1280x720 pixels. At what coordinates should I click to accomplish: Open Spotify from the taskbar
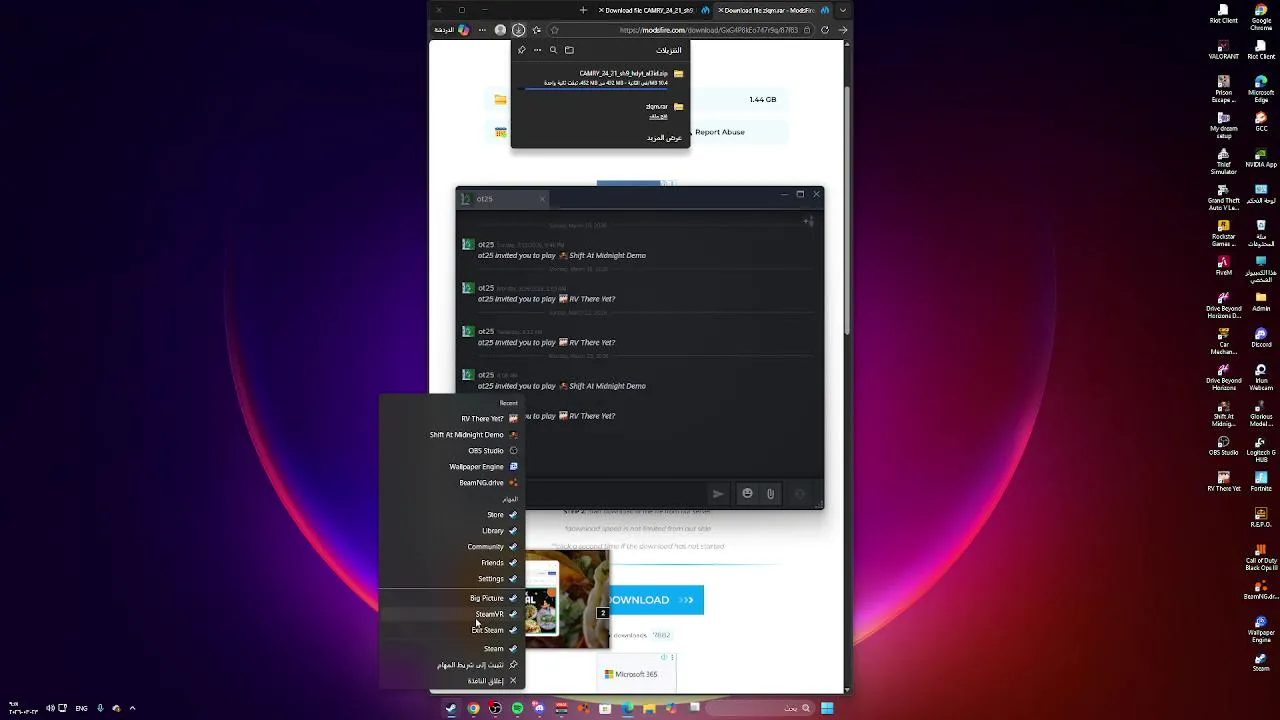517,709
